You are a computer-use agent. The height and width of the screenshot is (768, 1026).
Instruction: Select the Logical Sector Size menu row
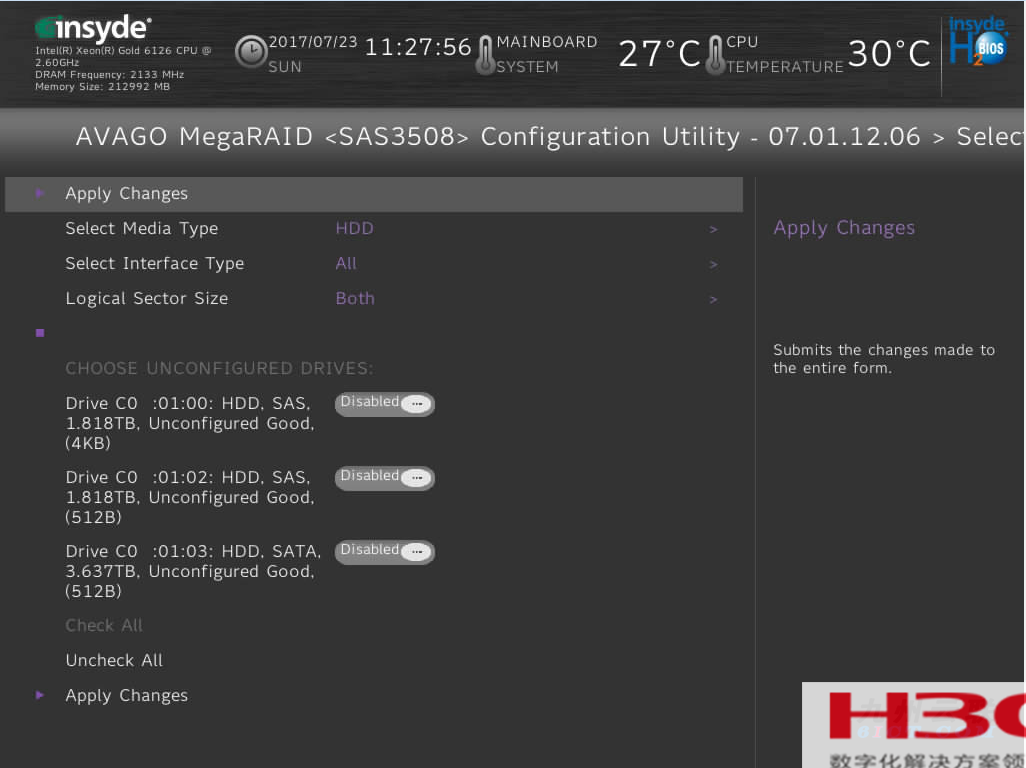[374, 298]
